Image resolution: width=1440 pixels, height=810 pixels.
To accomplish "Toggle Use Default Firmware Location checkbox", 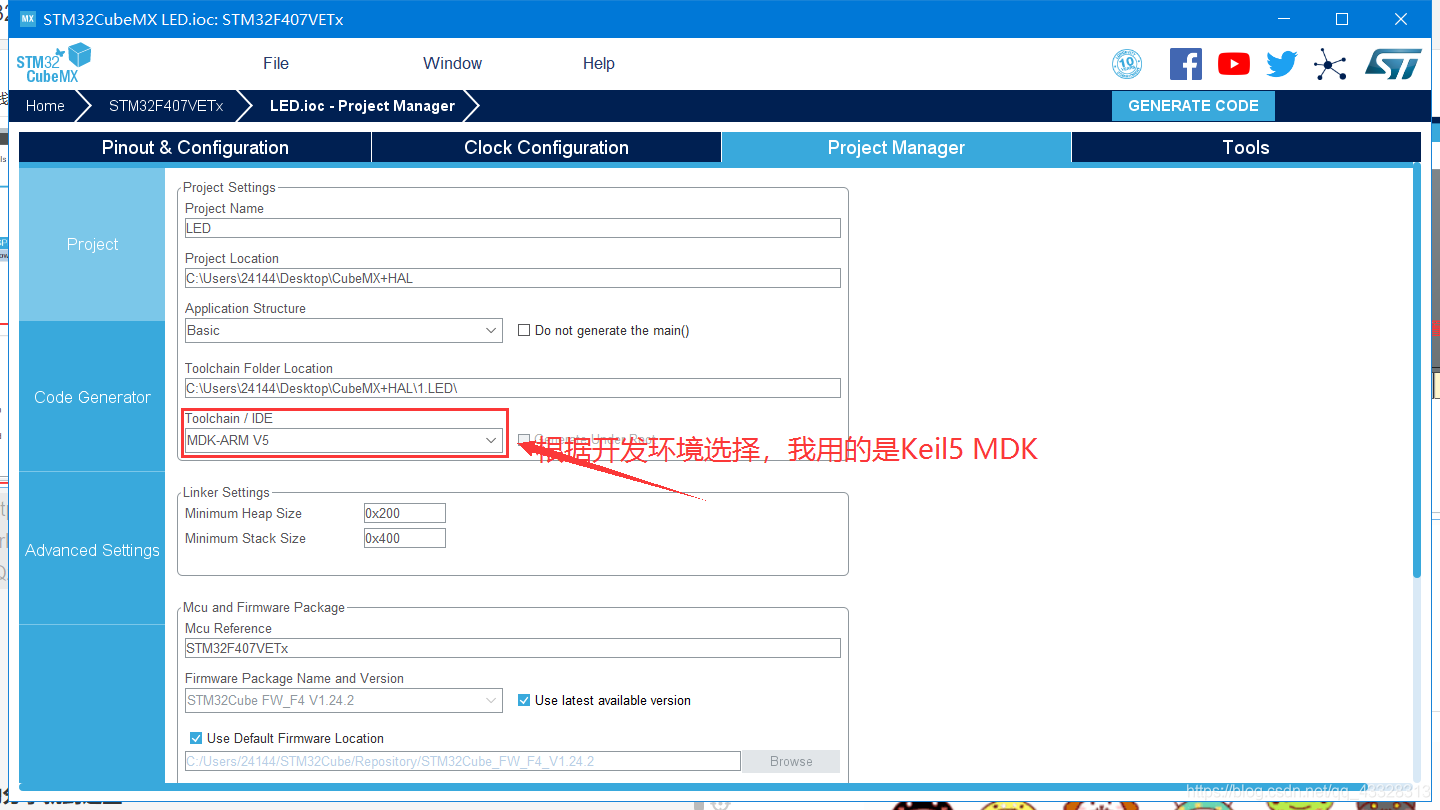I will click(x=196, y=738).
